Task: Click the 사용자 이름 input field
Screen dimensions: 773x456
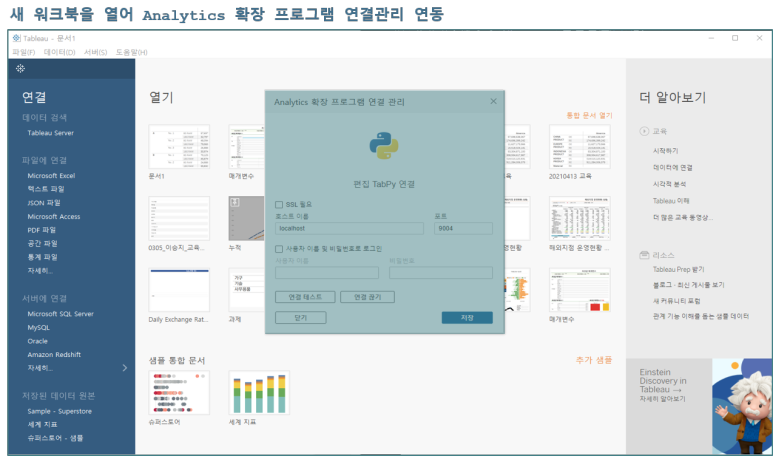Action: click(x=327, y=273)
